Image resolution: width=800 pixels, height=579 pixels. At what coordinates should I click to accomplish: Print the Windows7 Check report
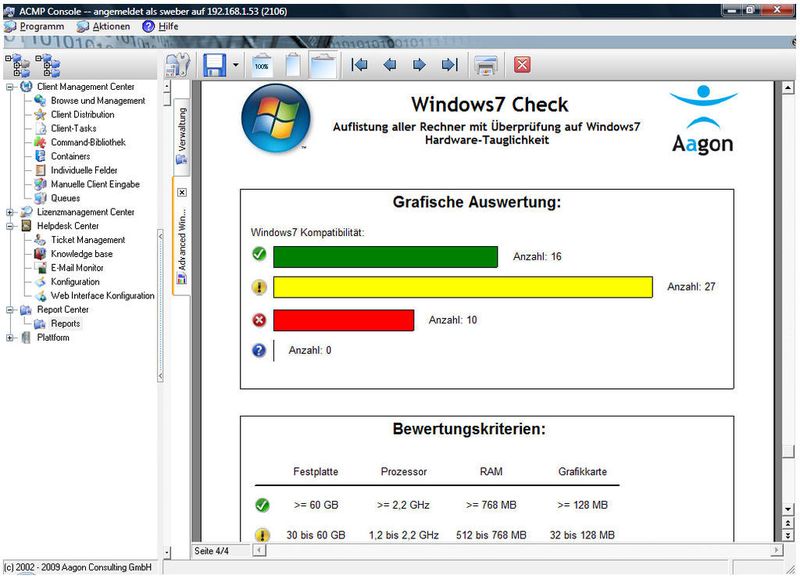[x=485, y=65]
